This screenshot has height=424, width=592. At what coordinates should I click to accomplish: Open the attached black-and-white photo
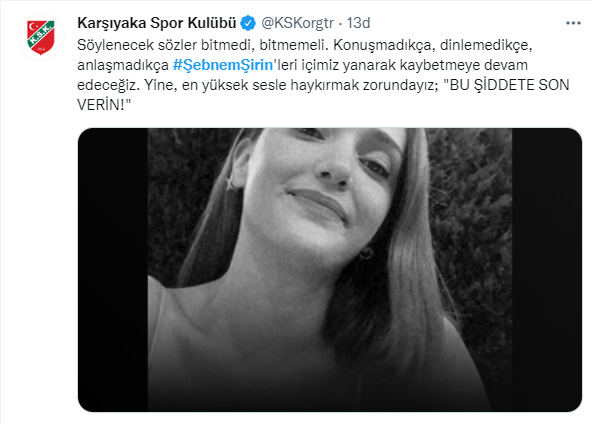point(330,270)
